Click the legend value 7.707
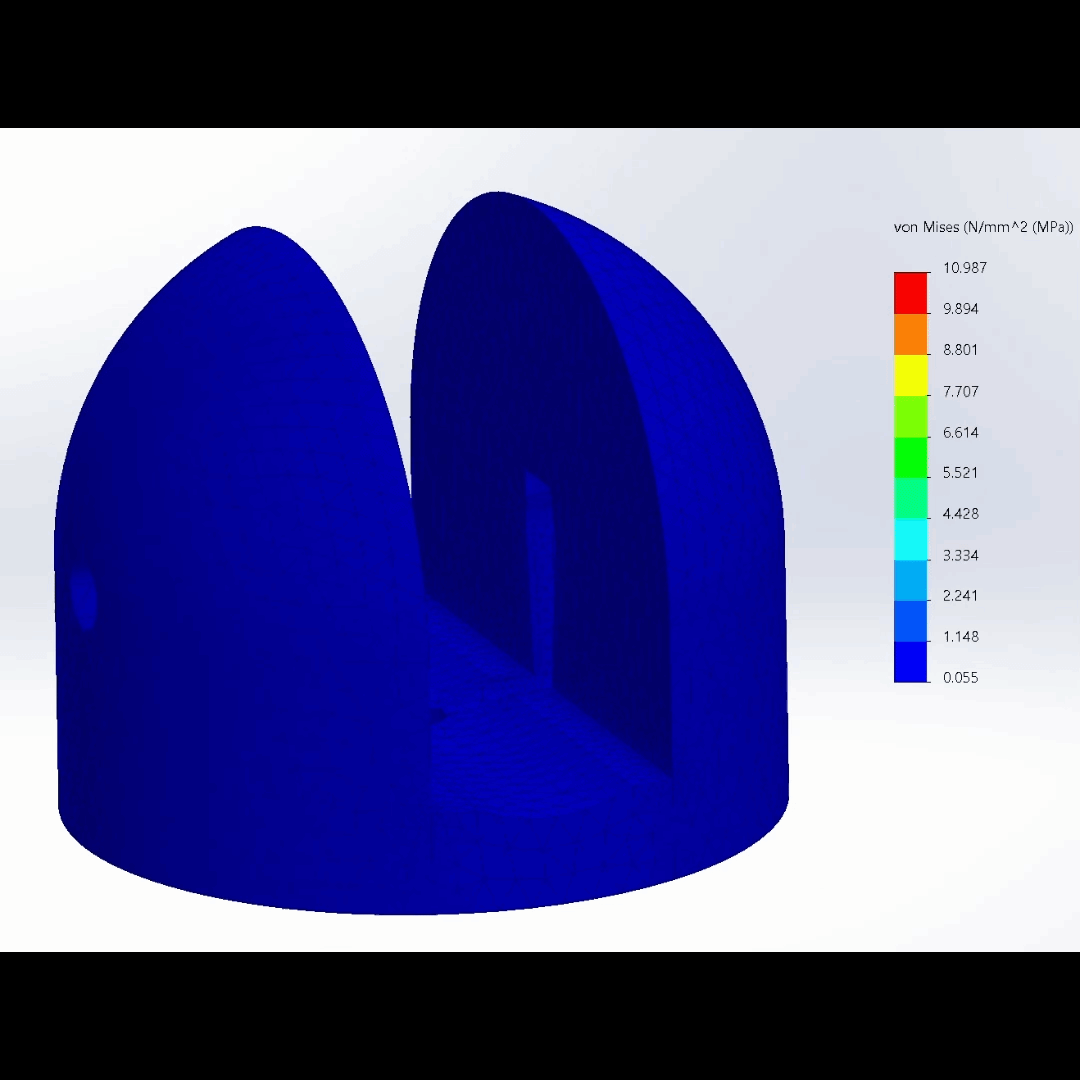Image resolution: width=1080 pixels, height=1080 pixels. [961, 391]
